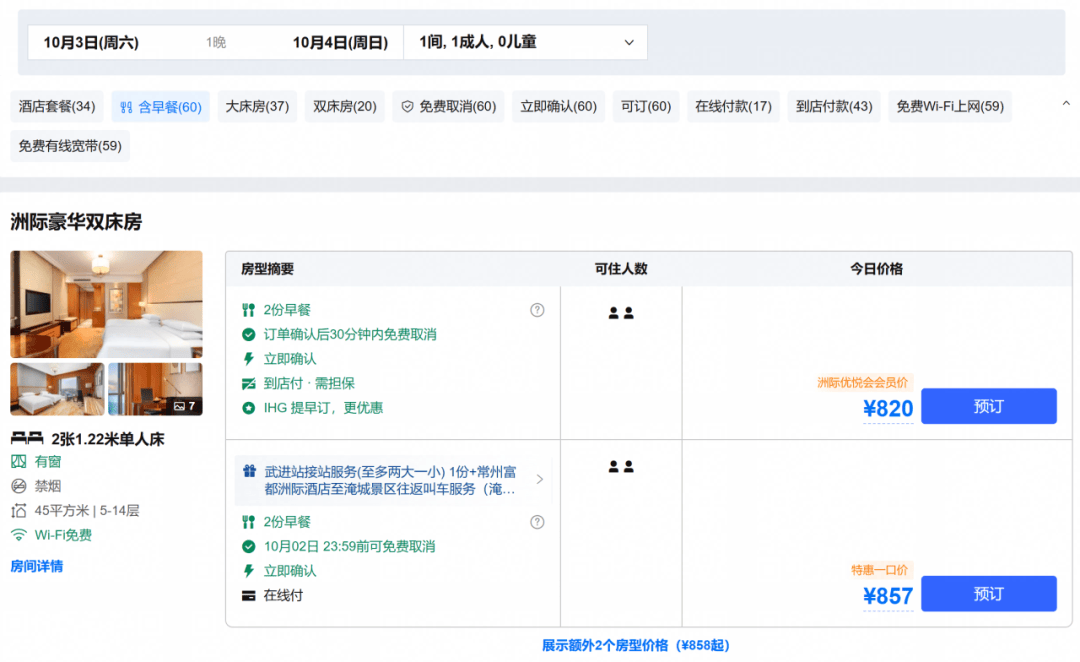Select the 到店付款(43) filter tag
The width and height of the screenshot is (1080, 662).
[x=834, y=107]
